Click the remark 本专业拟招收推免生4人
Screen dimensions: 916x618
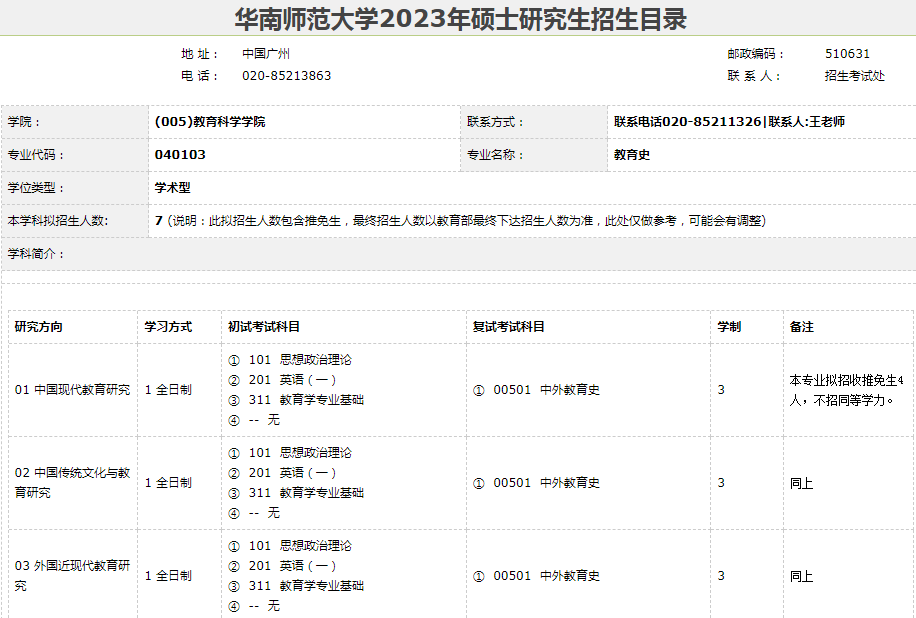pyautogui.click(x=846, y=390)
